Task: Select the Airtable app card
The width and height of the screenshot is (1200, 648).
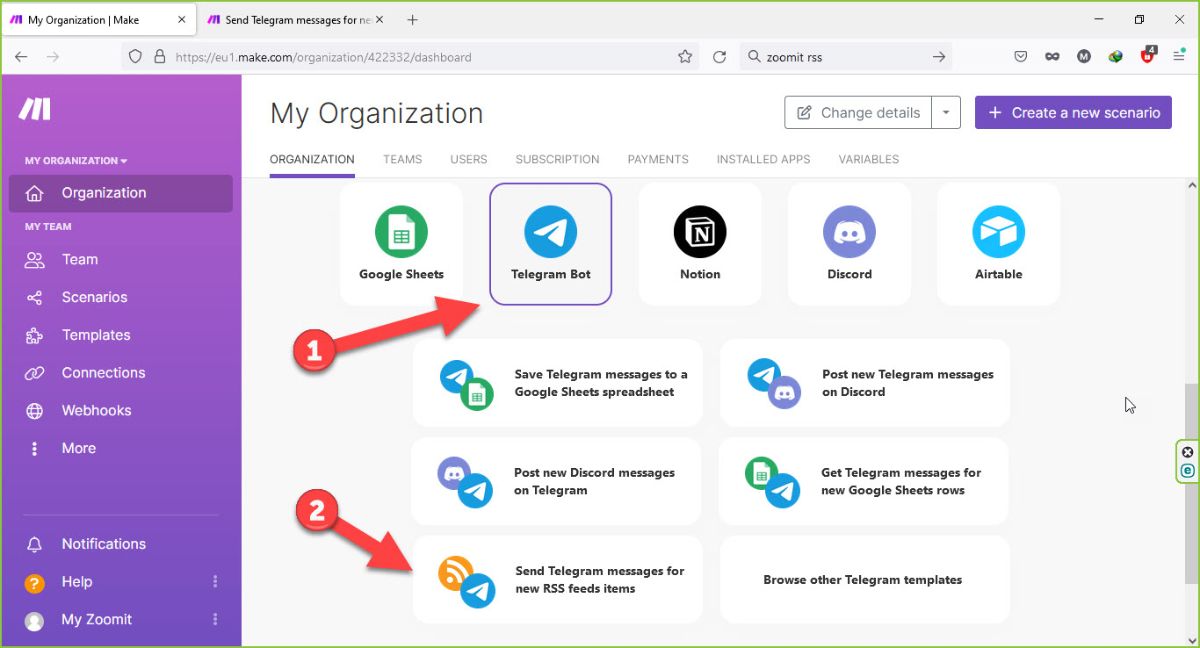Action: pos(998,244)
